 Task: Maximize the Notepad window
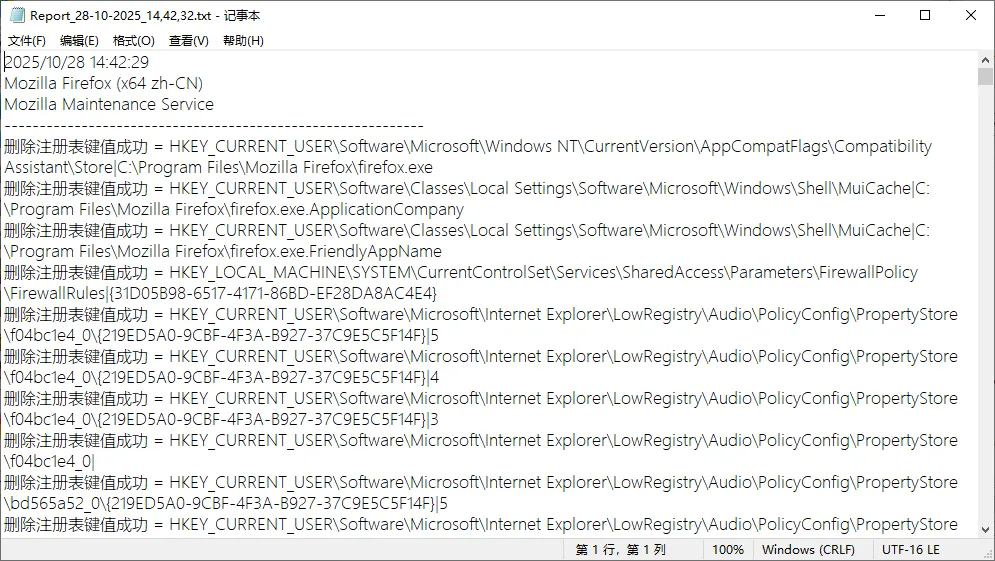925,15
